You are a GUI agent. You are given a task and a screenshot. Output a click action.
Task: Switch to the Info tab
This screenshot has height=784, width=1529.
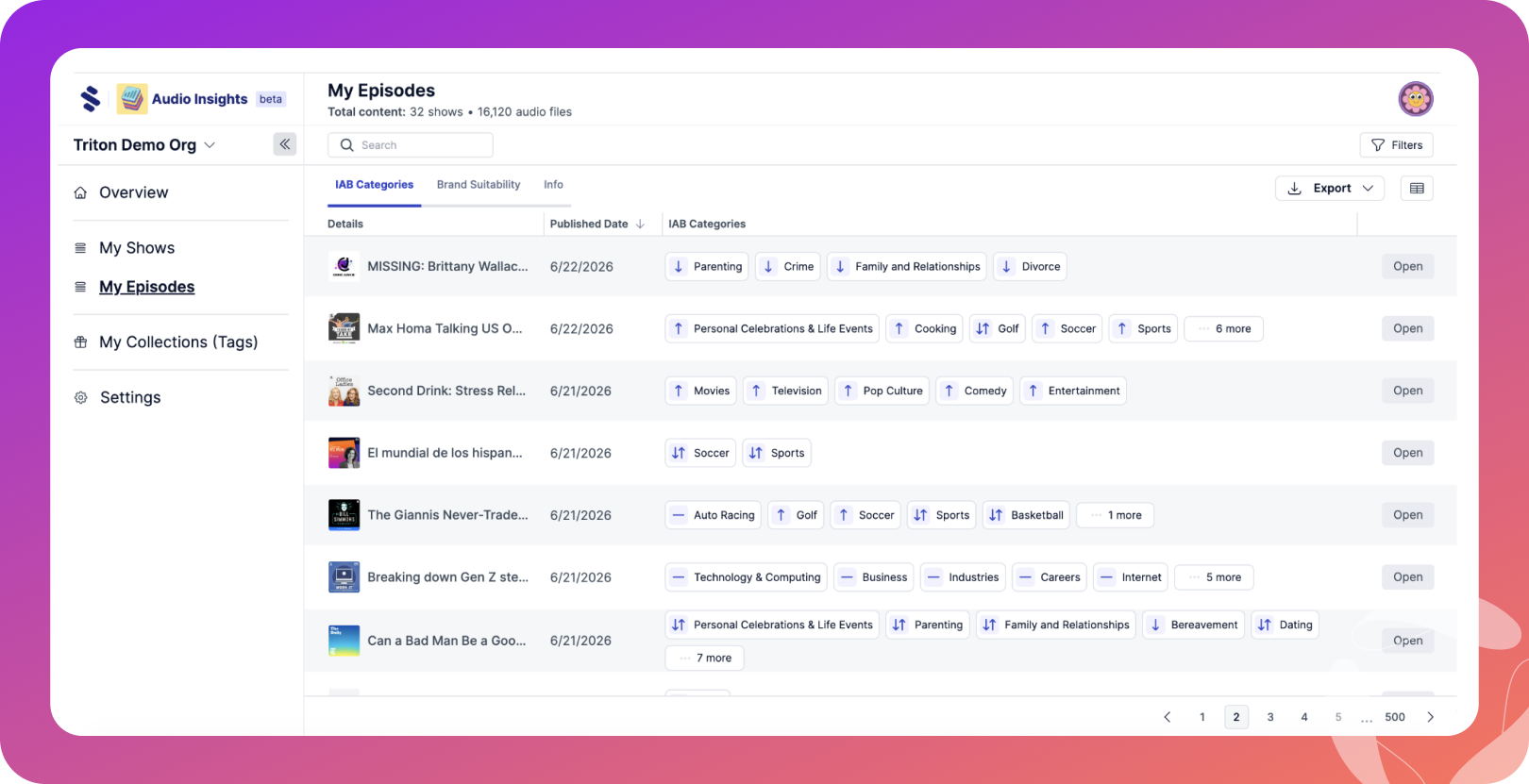click(553, 185)
